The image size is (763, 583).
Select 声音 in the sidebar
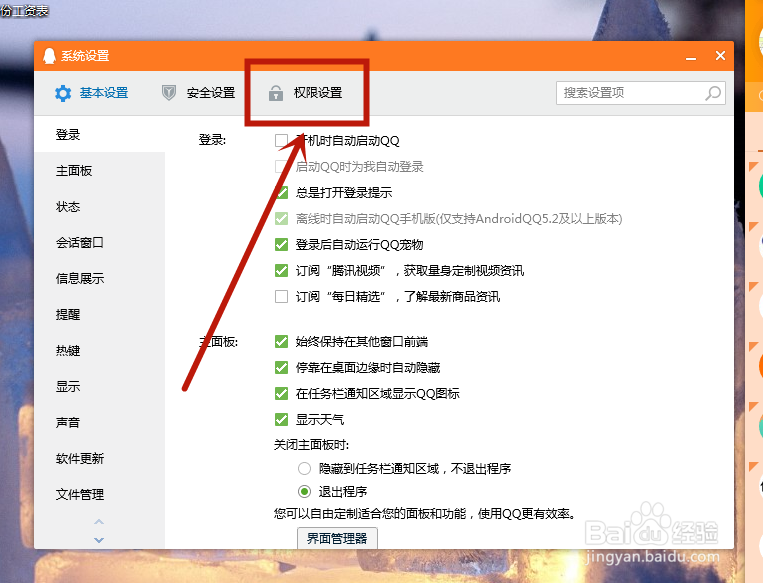tap(100, 422)
